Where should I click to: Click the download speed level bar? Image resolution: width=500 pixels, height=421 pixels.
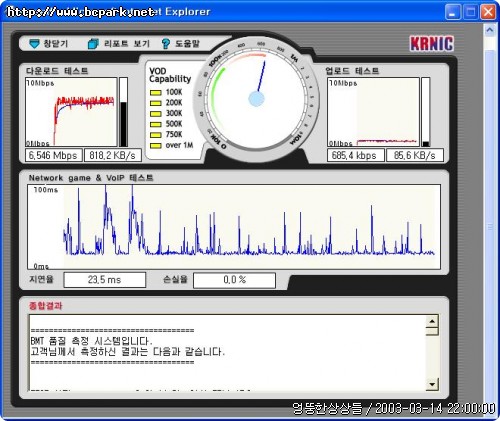tap(123, 112)
